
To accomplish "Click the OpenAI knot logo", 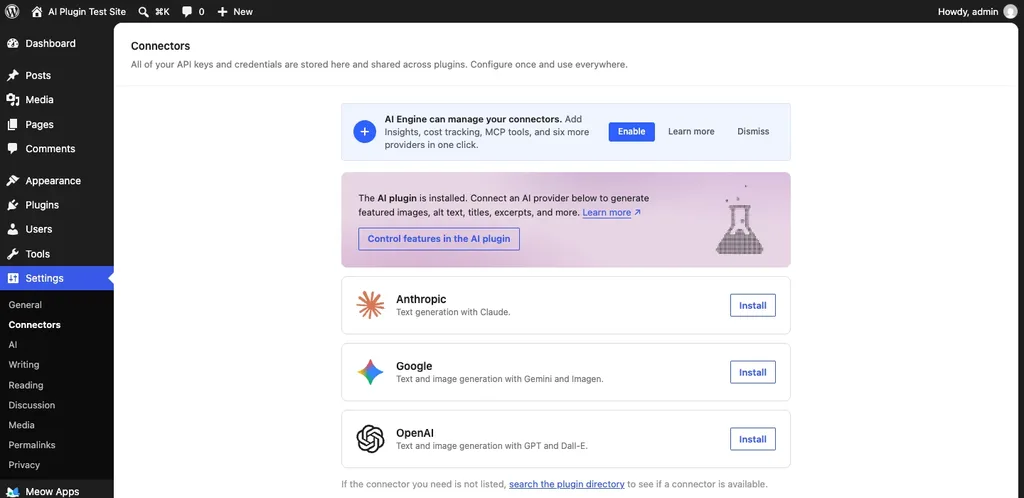I will (370, 439).
